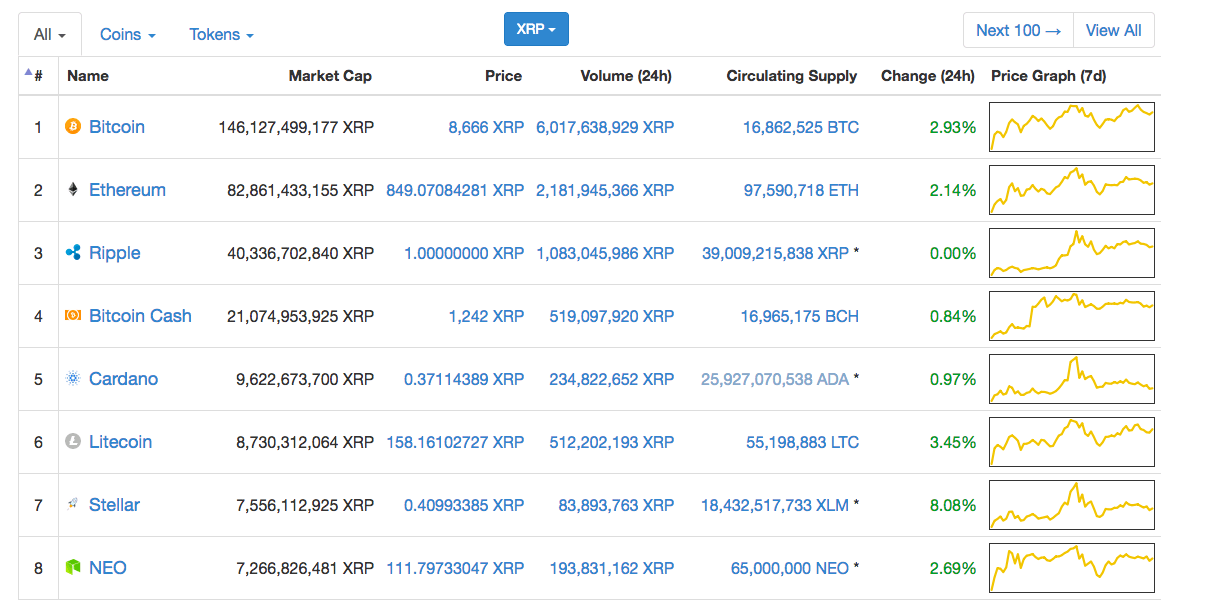Click NEO supply 65,000,000 NEO
The width and height of the screenshot is (1225, 600).
tap(790, 568)
